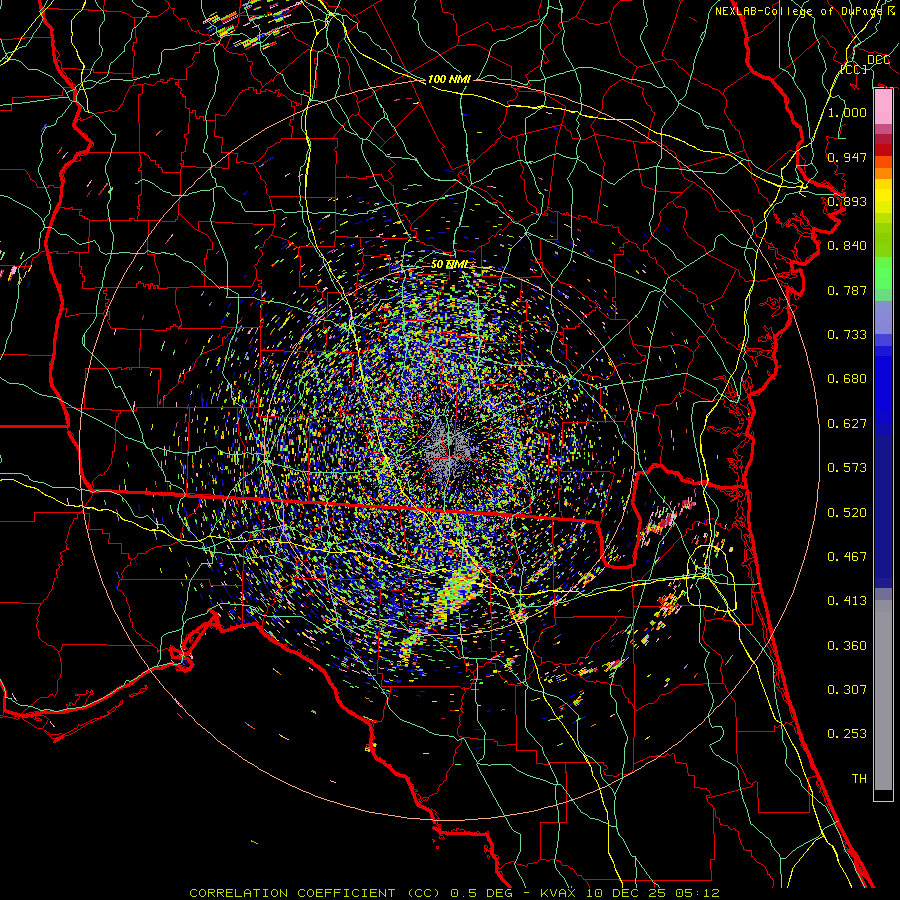900x900 pixels.
Task: Click the 0.680 legend value
Action: point(847,379)
